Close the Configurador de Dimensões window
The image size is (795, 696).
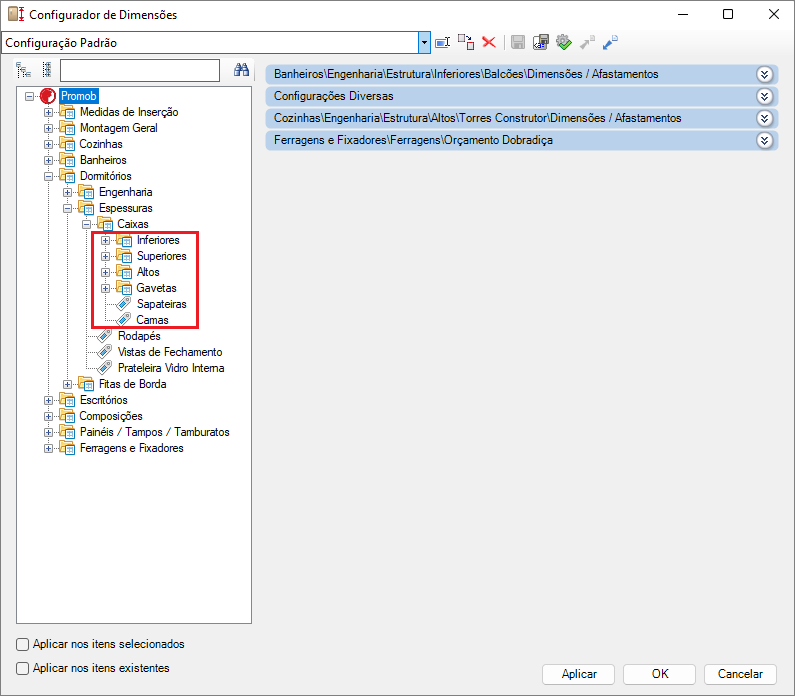(774, 14)
